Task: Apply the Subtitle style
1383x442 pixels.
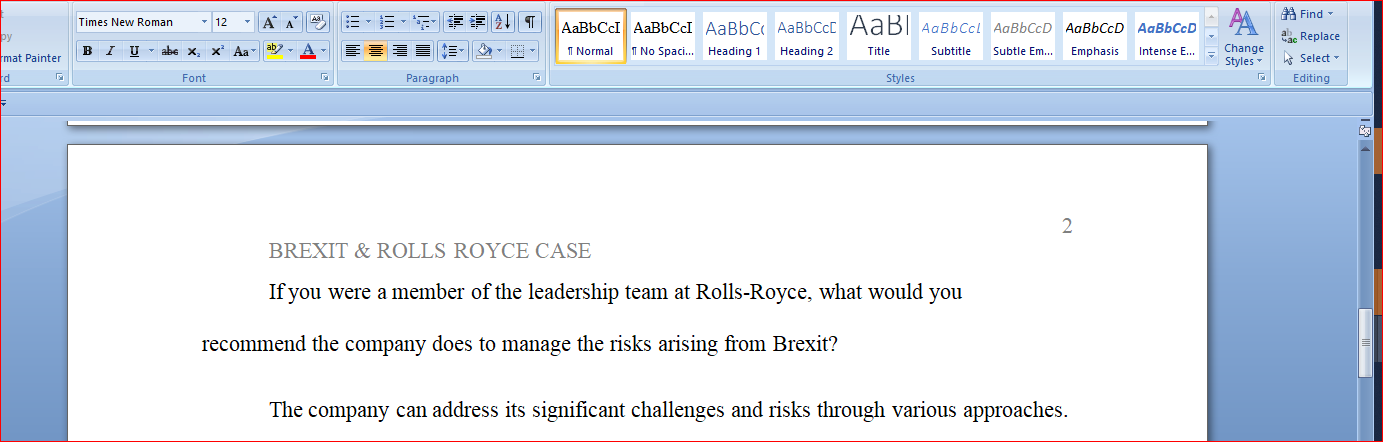Action: click(950, 36)
